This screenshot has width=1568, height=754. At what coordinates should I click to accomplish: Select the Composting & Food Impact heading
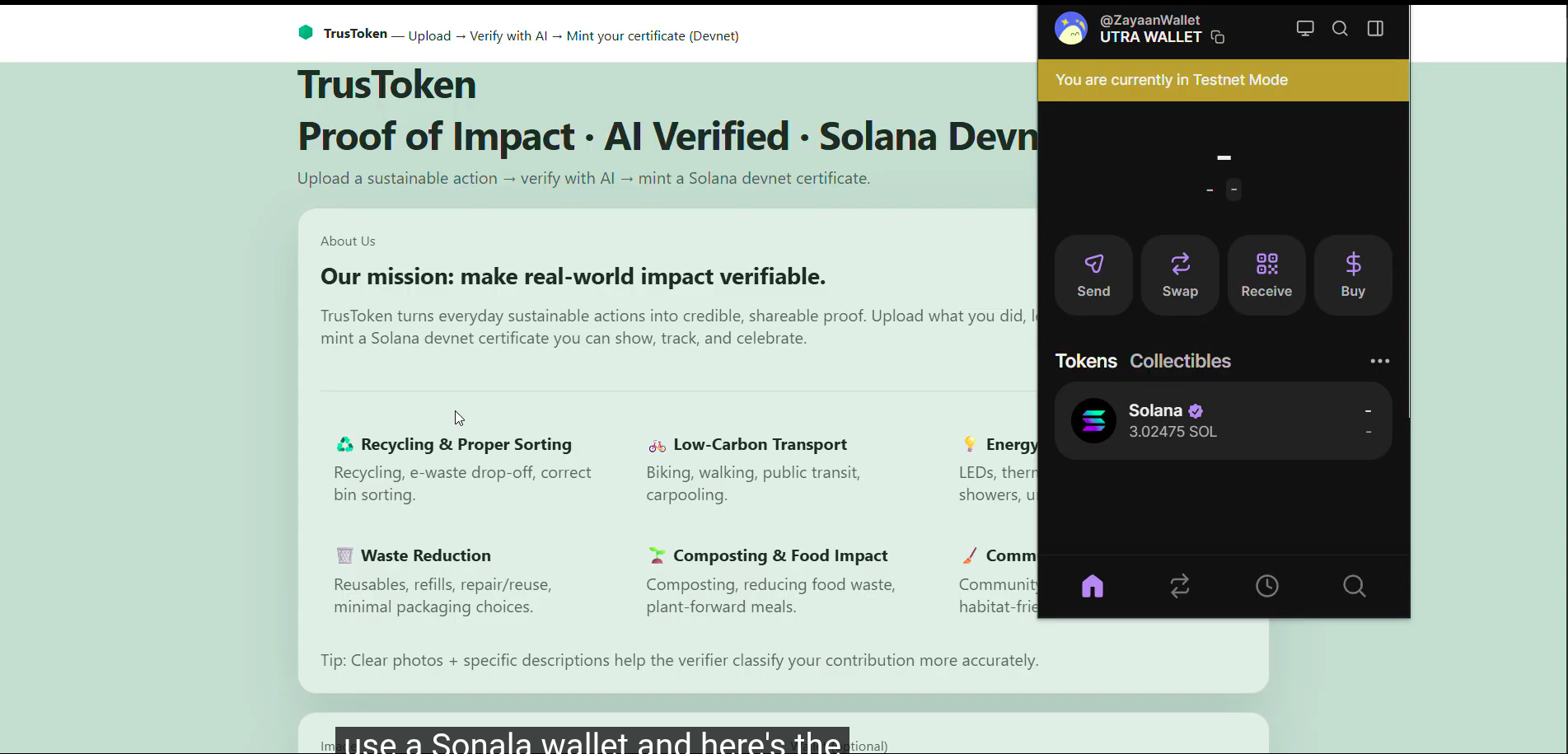pyautogui.click(x=780, y=556)
